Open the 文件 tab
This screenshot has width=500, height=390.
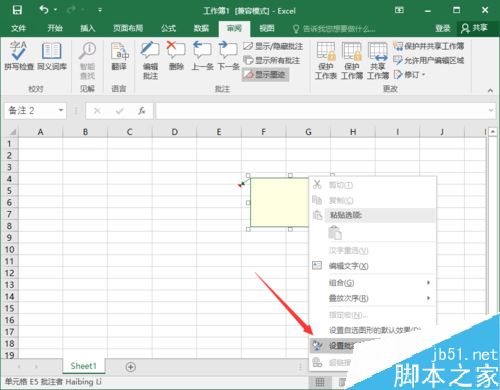(x=18, y=28)
